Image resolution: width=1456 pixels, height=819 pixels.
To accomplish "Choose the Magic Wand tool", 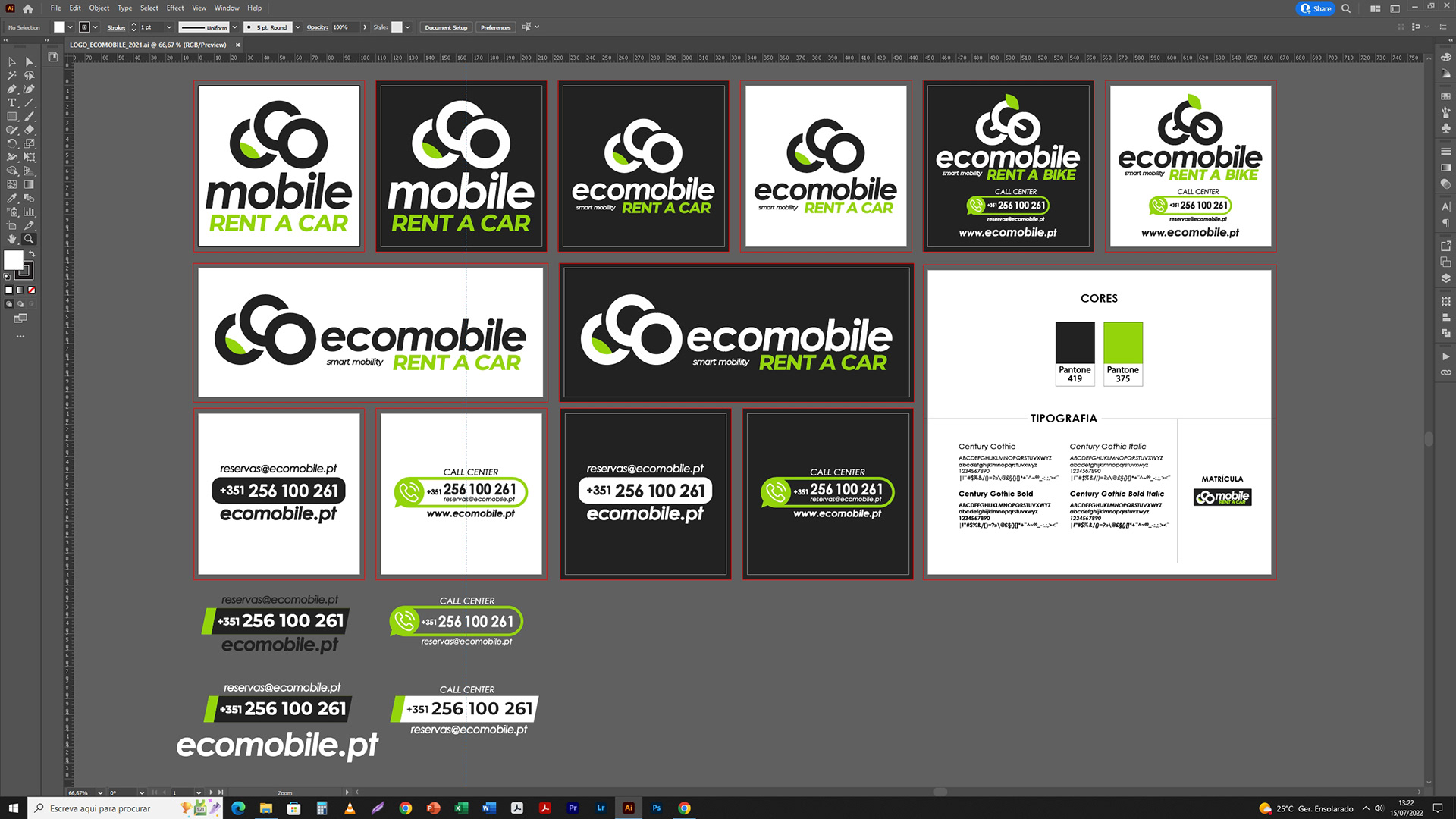I will [x=12, y=76].
